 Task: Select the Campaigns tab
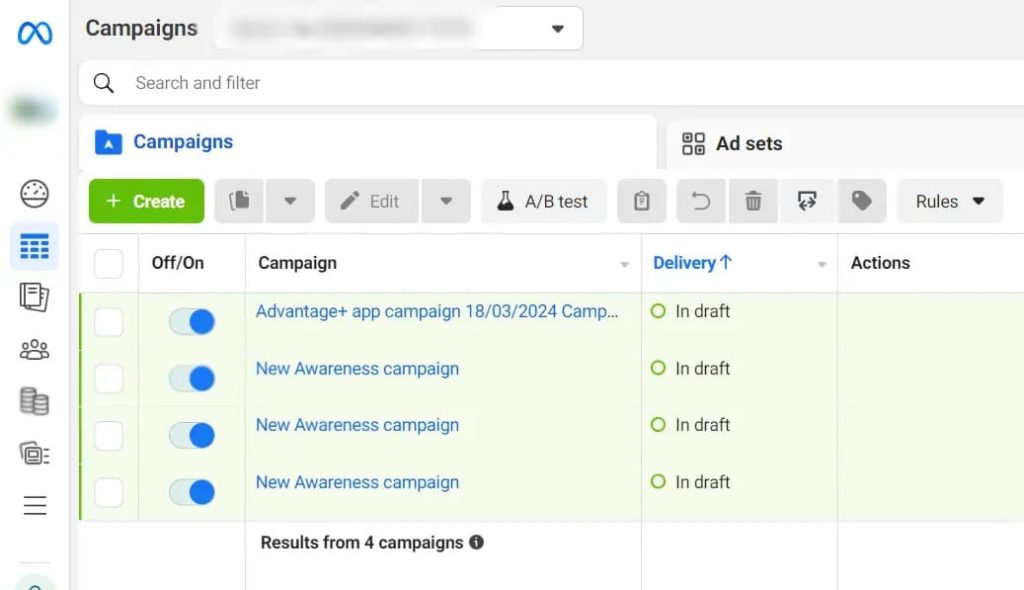click(164, 142)
